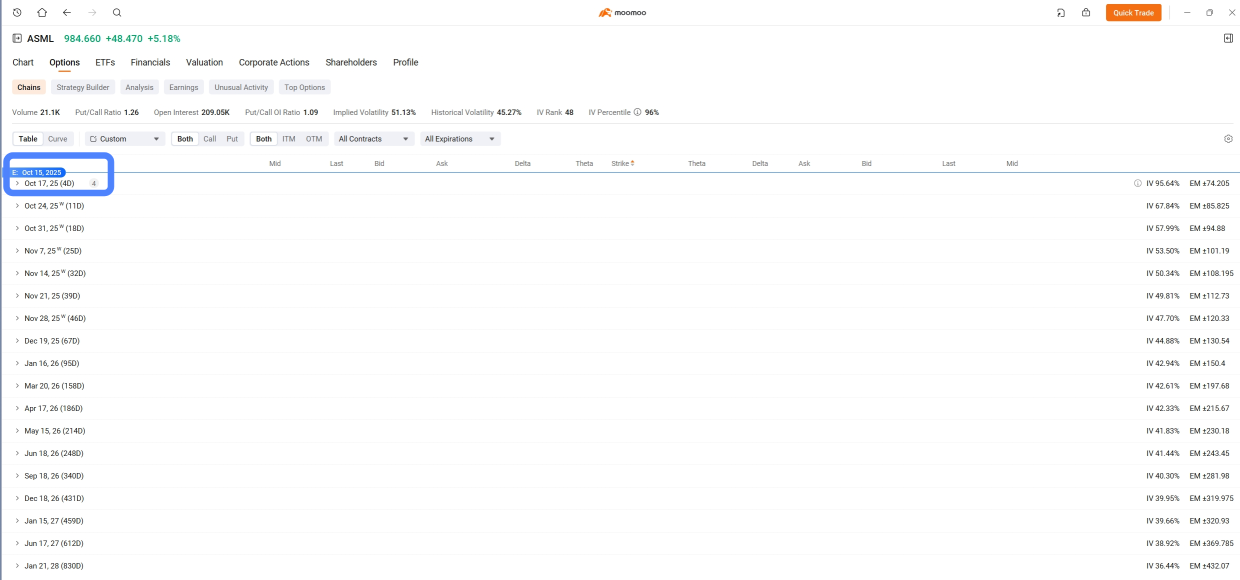Viewport: 1240px width, 580px height.
Task: Open Strategy Builder
Action: (x=83, y=87)
